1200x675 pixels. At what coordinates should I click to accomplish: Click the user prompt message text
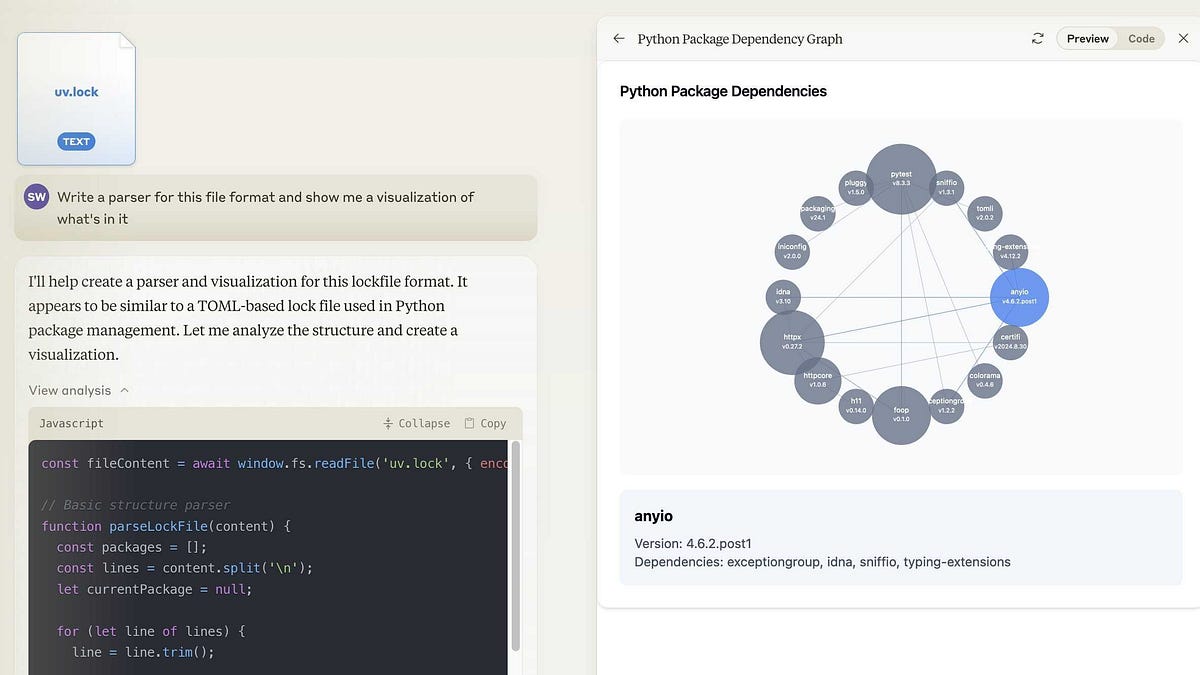pyautogui.click(x=266, y=208)
